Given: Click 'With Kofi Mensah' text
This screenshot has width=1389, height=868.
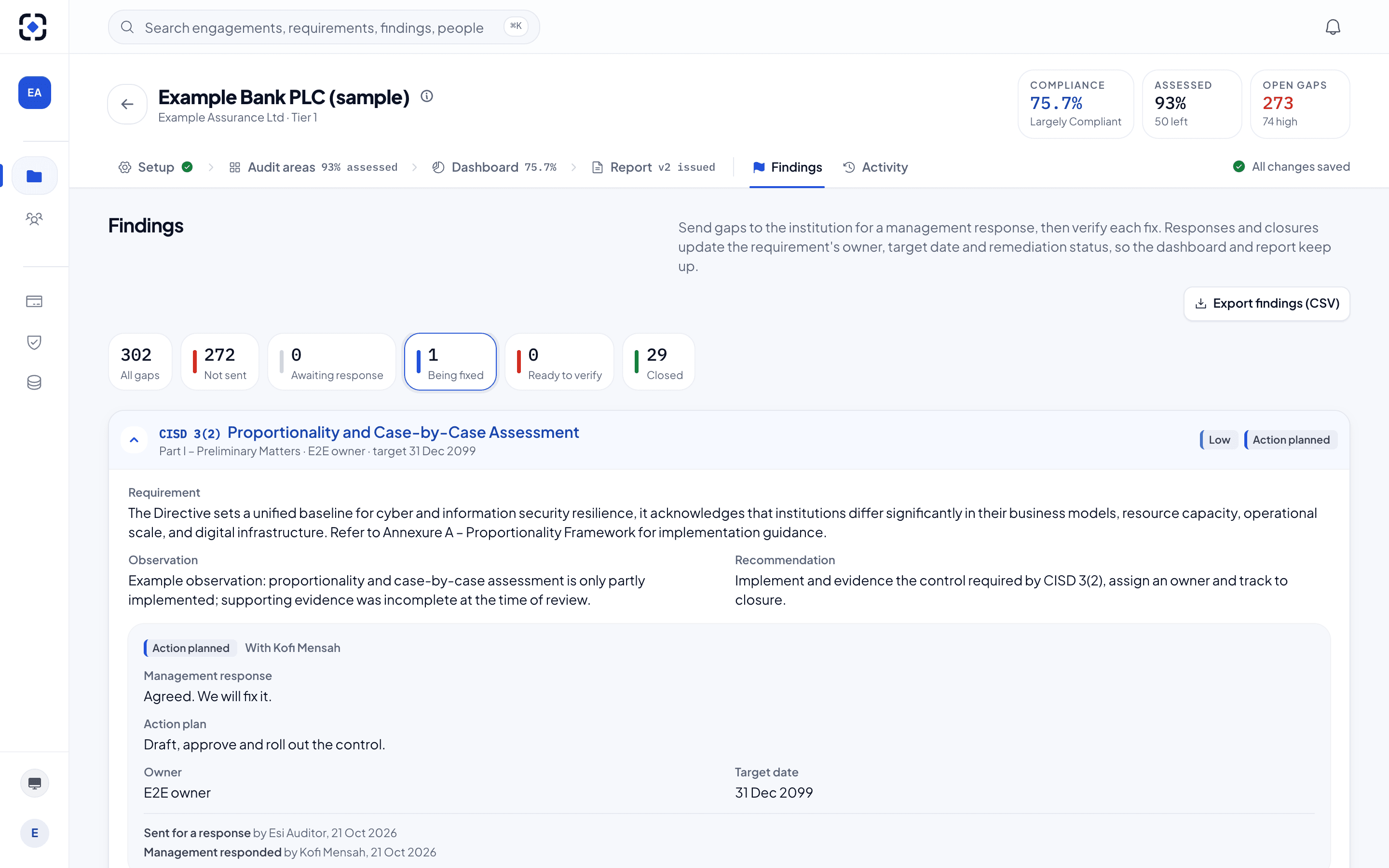Looking at the screenshot, I should click(x=293, y=648).
